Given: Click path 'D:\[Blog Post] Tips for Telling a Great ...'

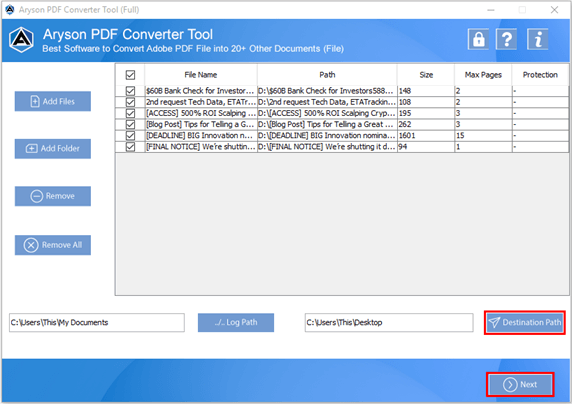Looking at the screenshot, I should click(x=326, y=124).
